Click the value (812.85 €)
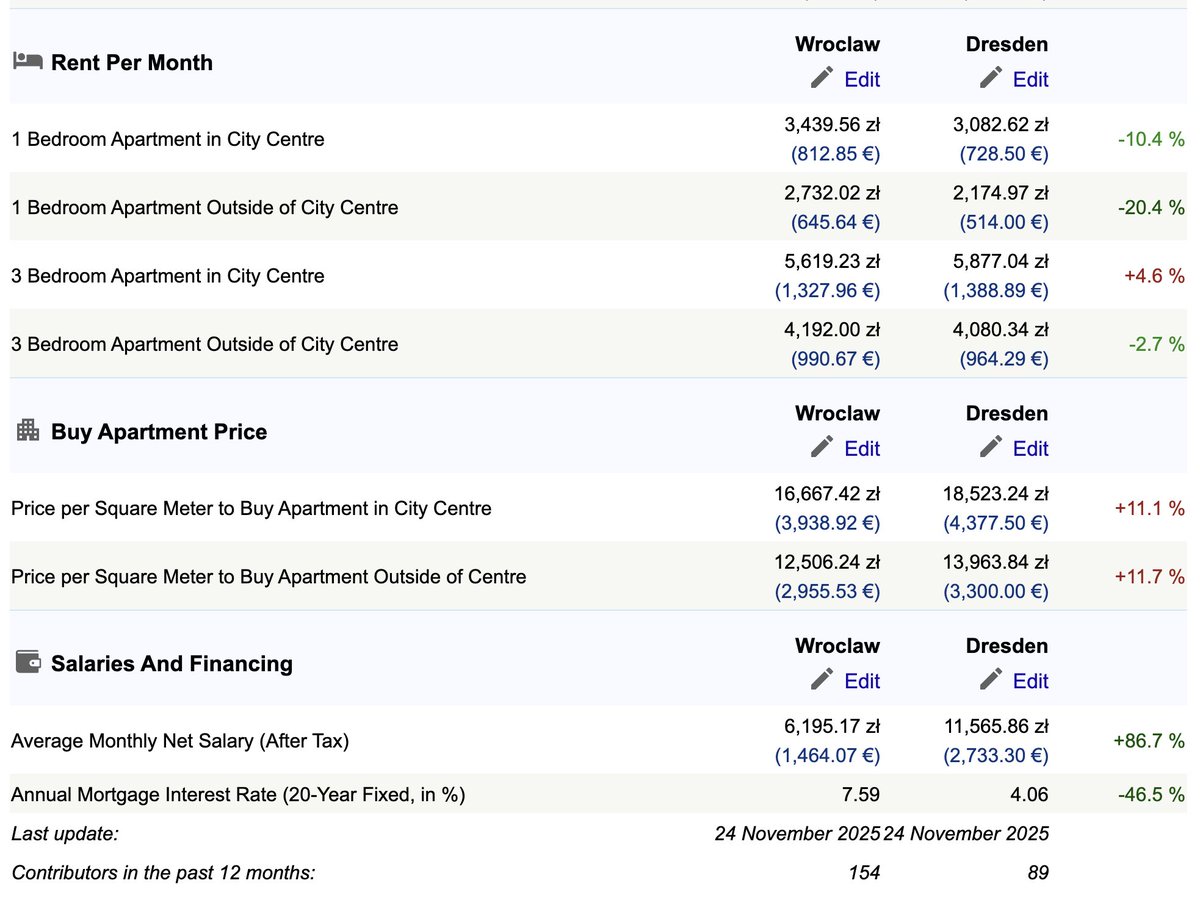The width and height of the screenshot is (1200, 908). 836,154
